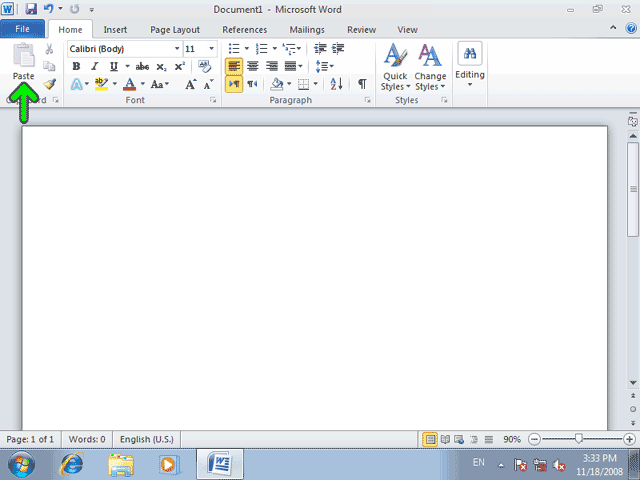Go to the Mailings tab

pos(307,30)
